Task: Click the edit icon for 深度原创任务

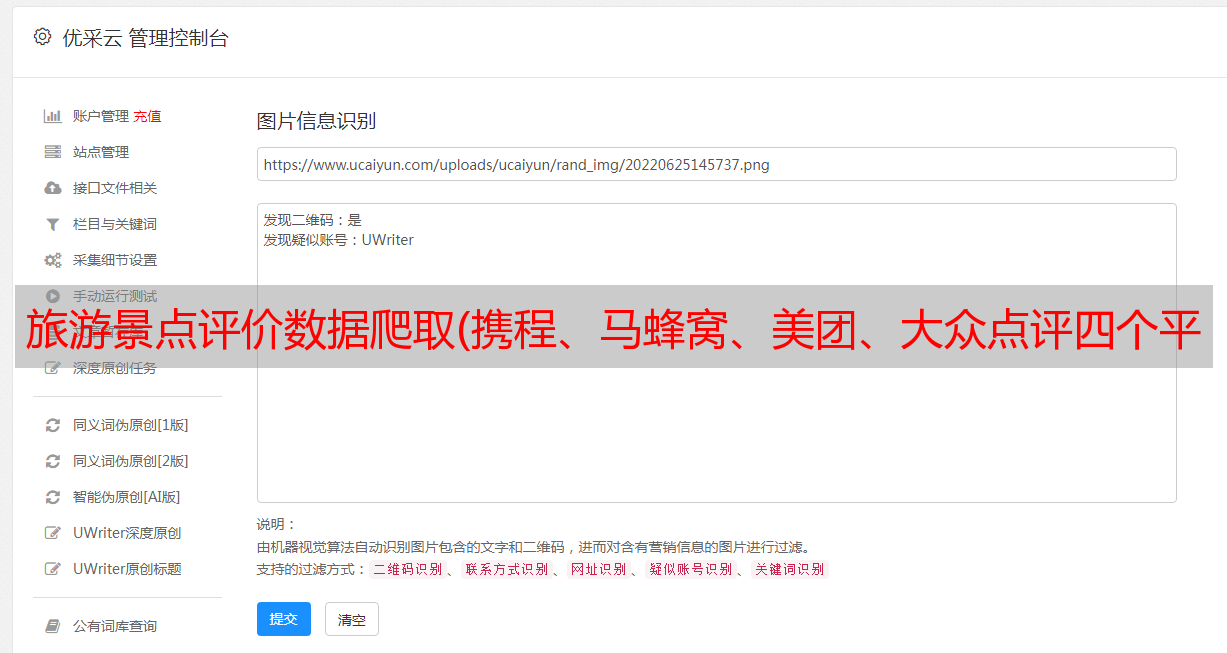Action: point(53,368)
